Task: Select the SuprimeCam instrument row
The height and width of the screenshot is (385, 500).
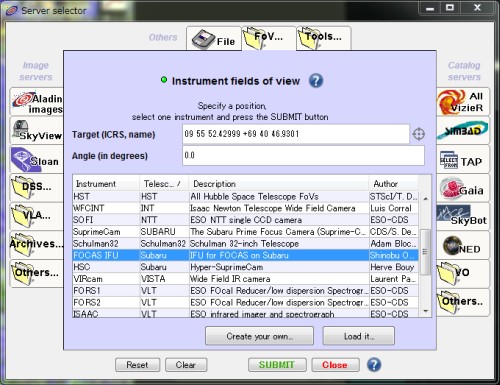Action: tap(245, 232)
